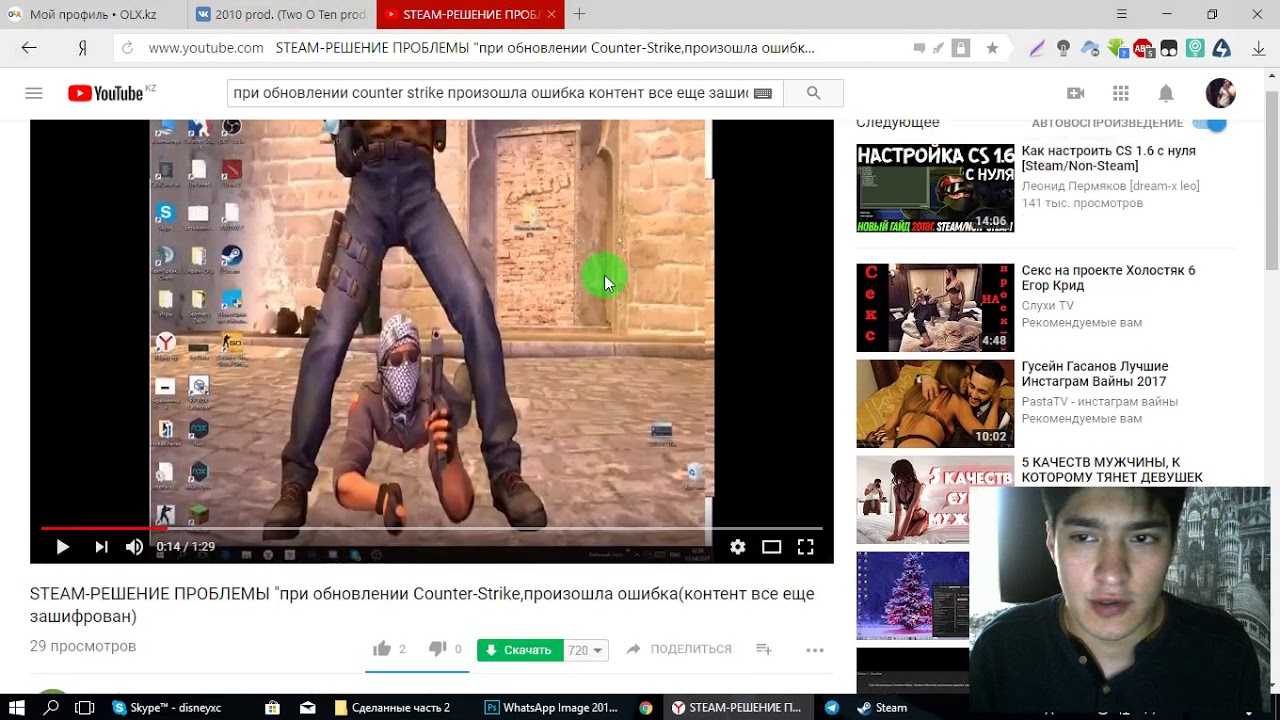The image size is (1280, 720).
Task: Open the browser downloads arrow
Action: point(1258,48)
